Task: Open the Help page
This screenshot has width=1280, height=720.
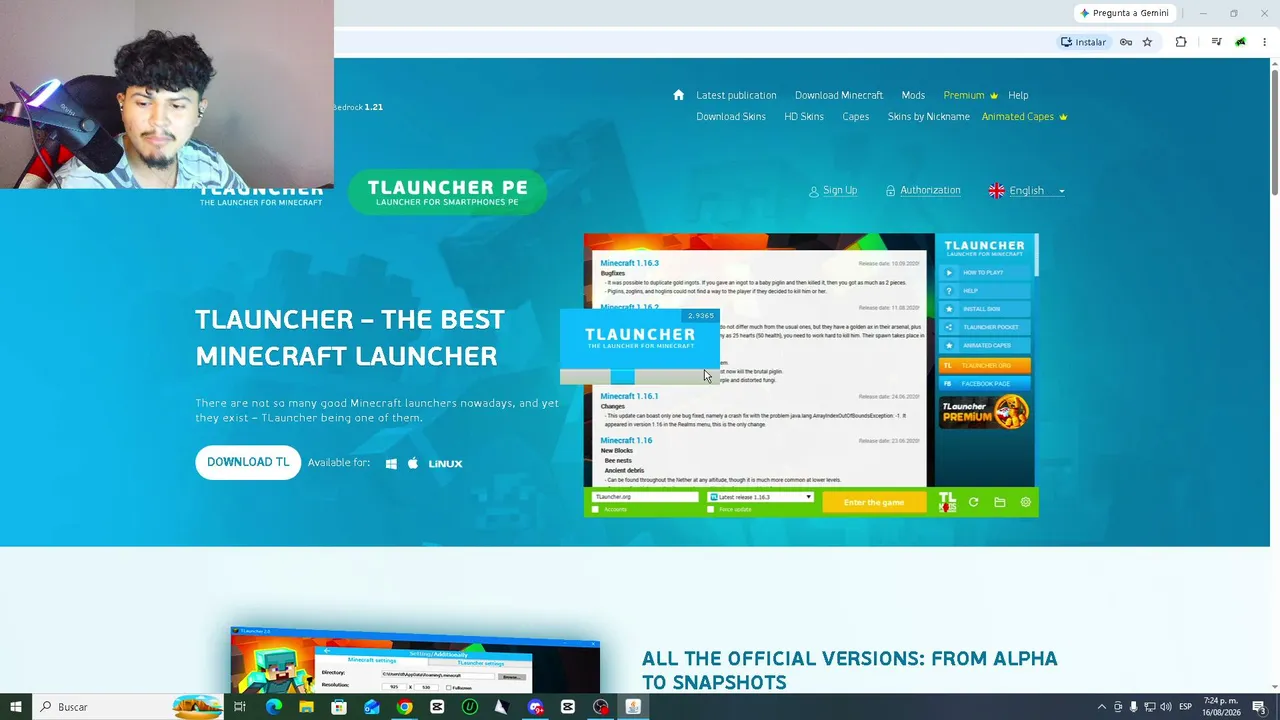Action: tap(1018, 95)
